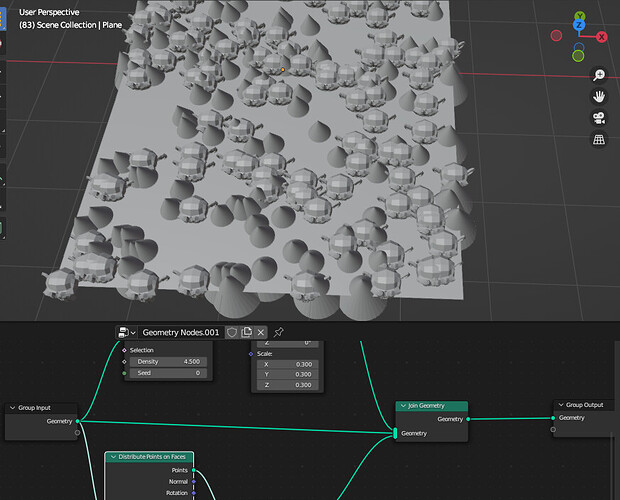Viewport: 620px width, 500px height.
Task: Toggle fake user shield for Geometry Nodes.001
Action: (232, 332)
